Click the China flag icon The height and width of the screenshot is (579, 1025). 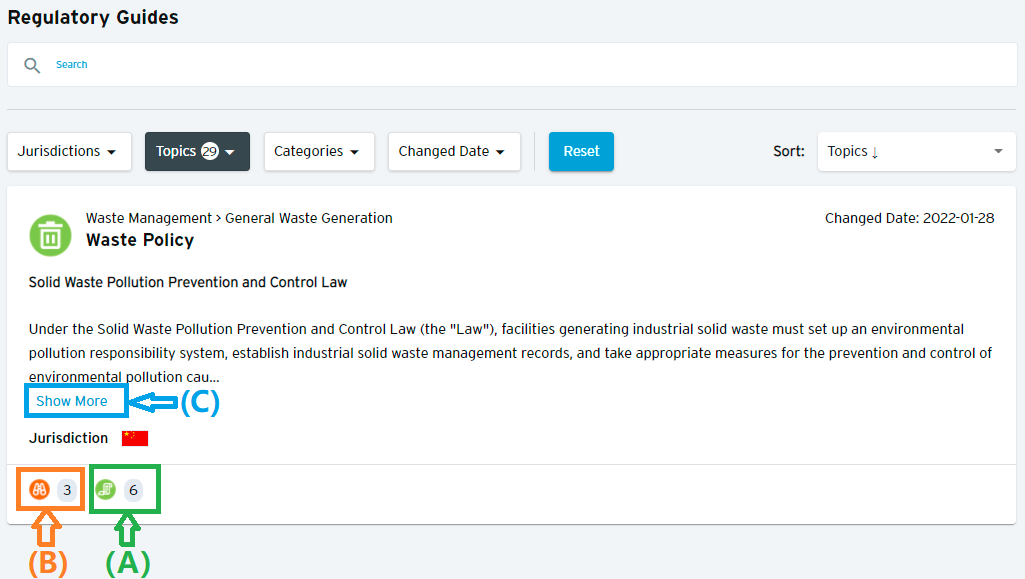coord(135,438)
